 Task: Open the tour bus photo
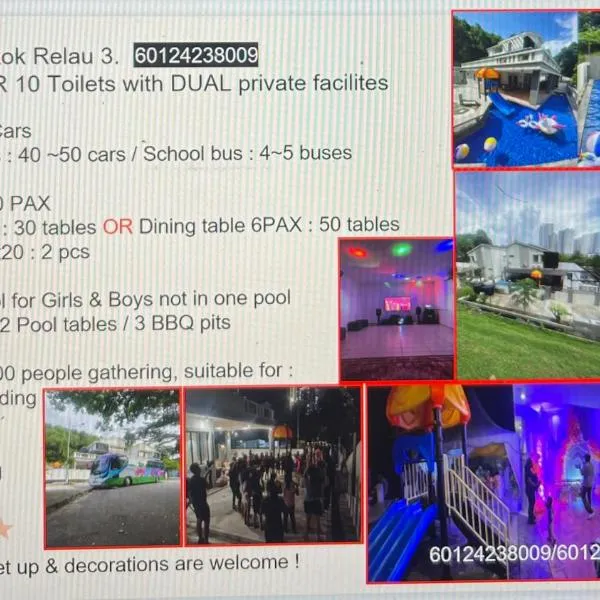pos(112,467)
